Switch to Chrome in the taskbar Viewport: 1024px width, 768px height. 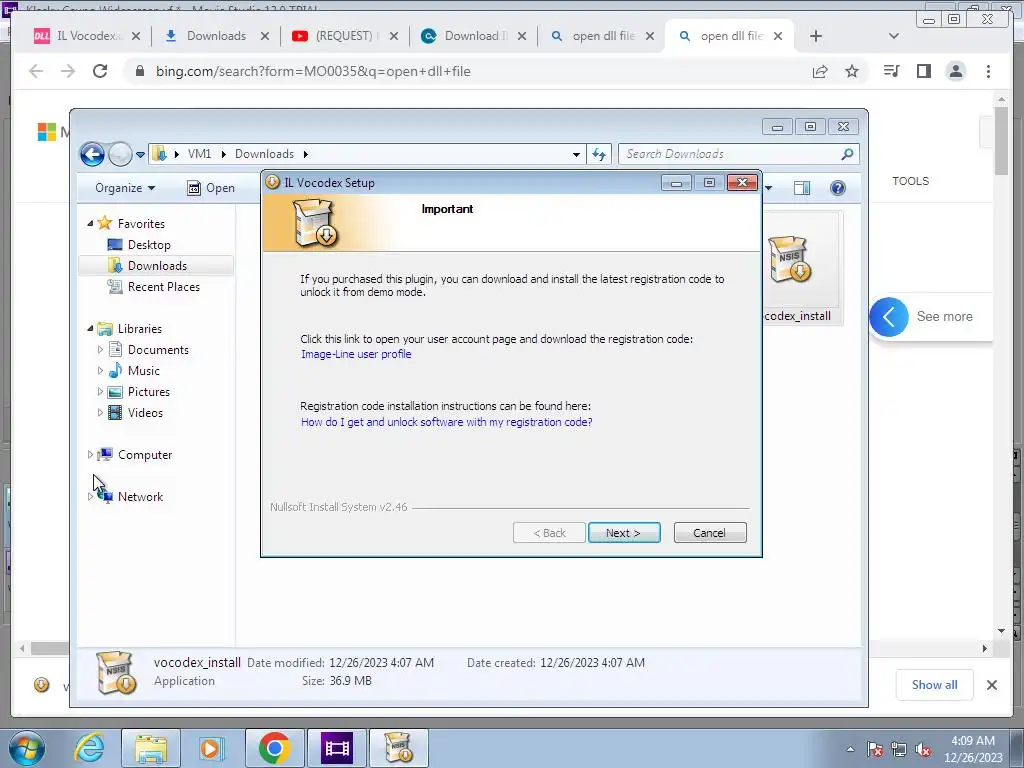(x=274, y=748)
